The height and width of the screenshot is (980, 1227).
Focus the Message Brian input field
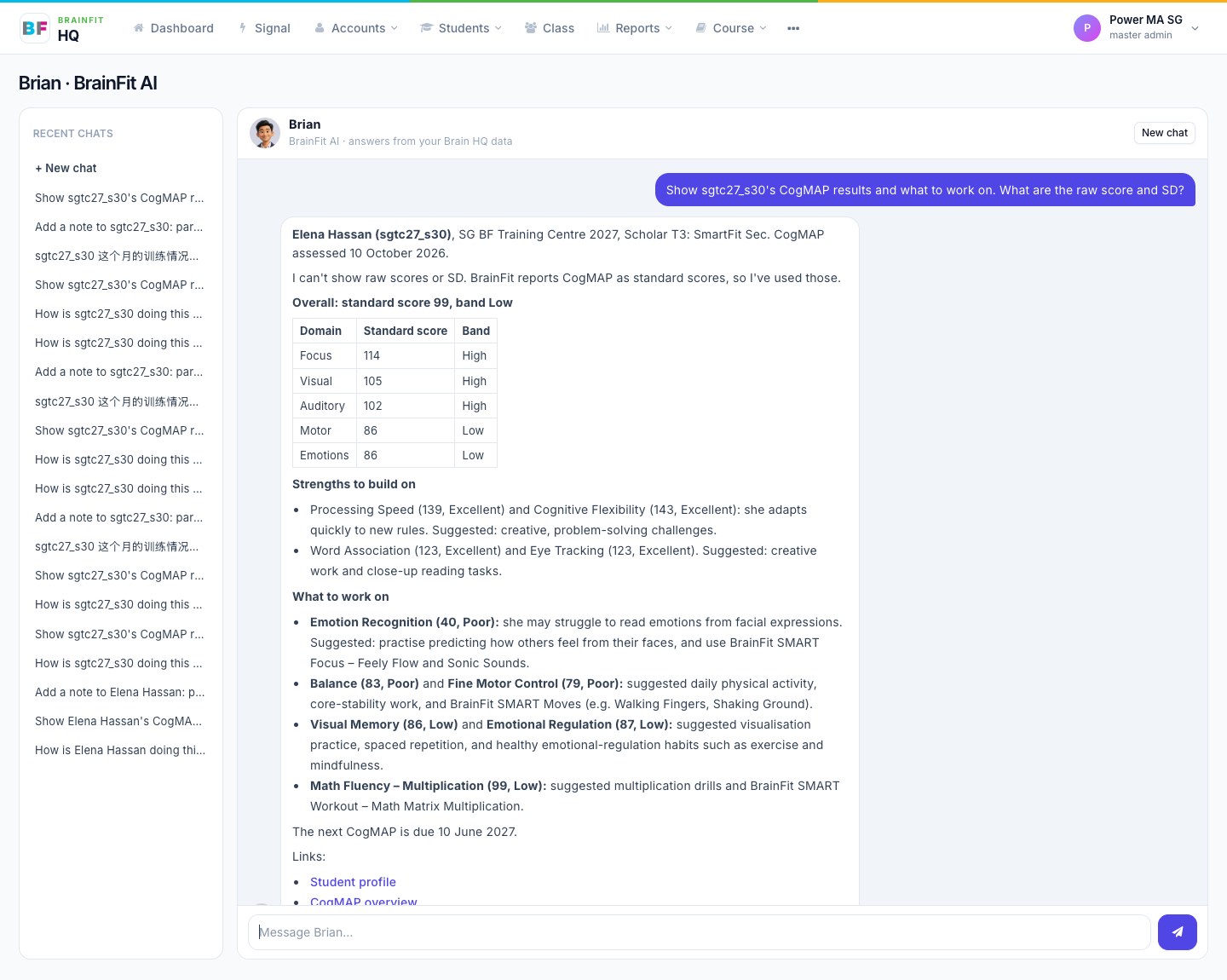tap(699, 932)
